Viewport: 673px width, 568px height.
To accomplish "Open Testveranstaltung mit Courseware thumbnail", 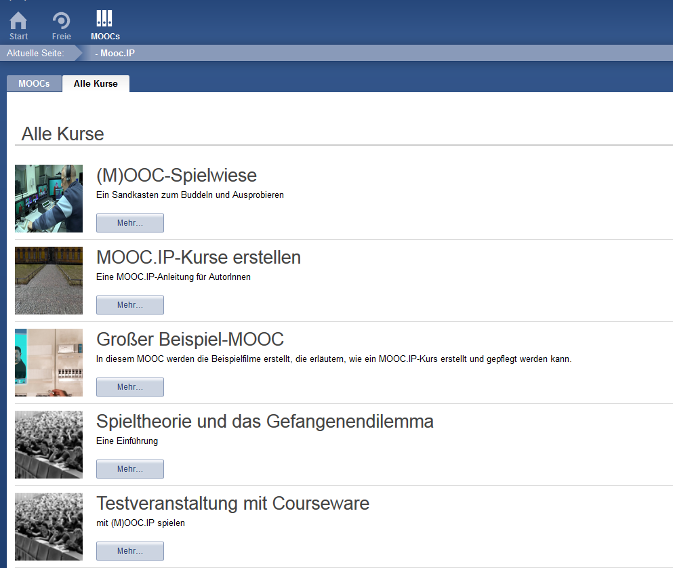I will coord(49,526).
